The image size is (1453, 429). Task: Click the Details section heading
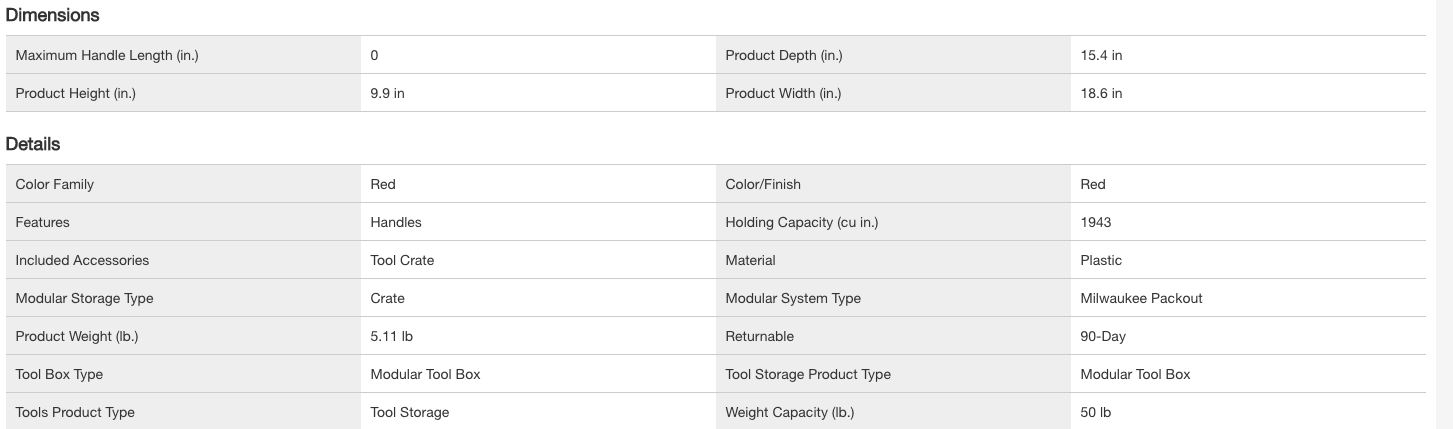pyautogui.click(x=33, y=144)
